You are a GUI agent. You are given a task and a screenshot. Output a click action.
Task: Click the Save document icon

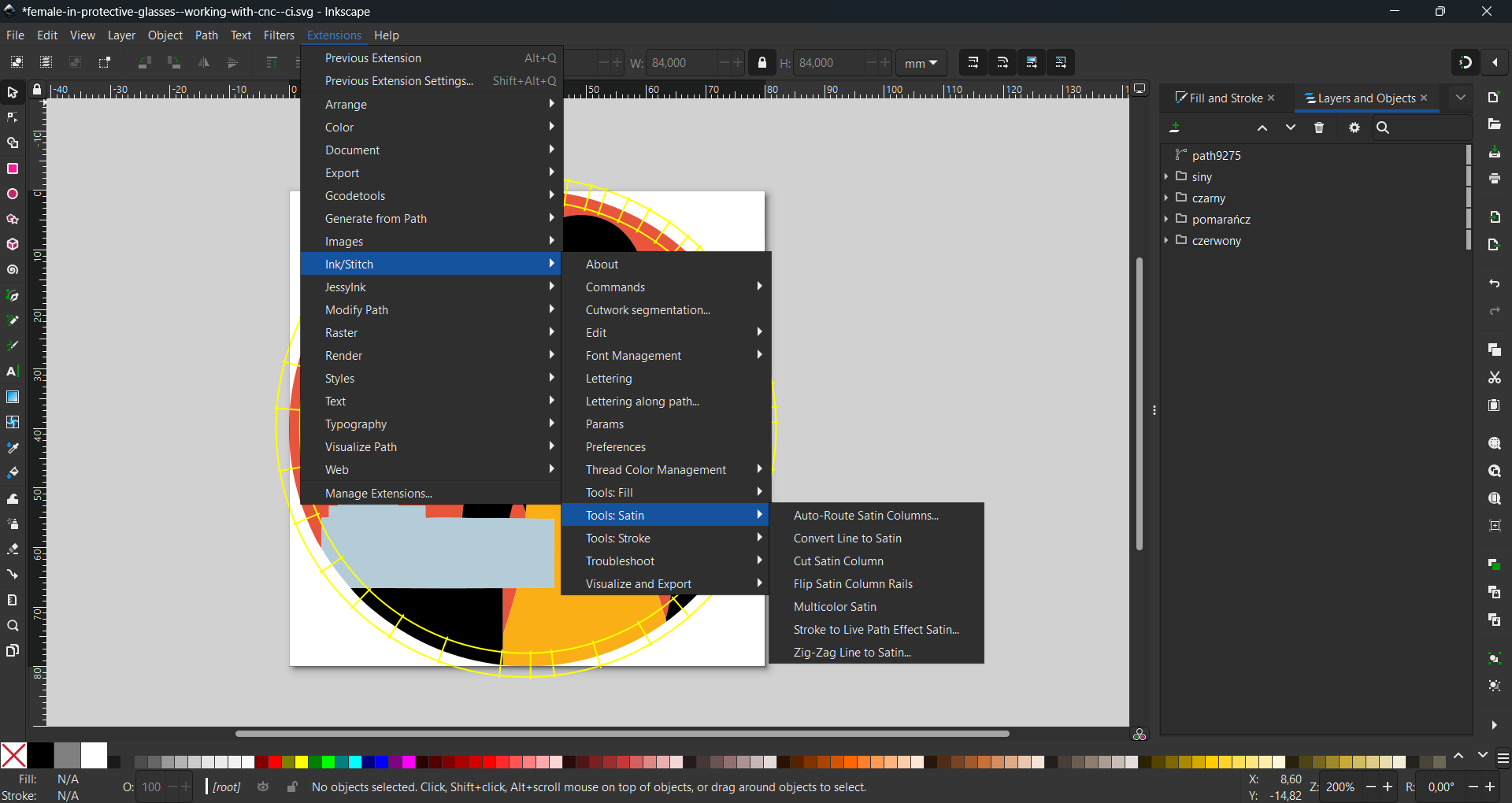tap(1495, 152)
